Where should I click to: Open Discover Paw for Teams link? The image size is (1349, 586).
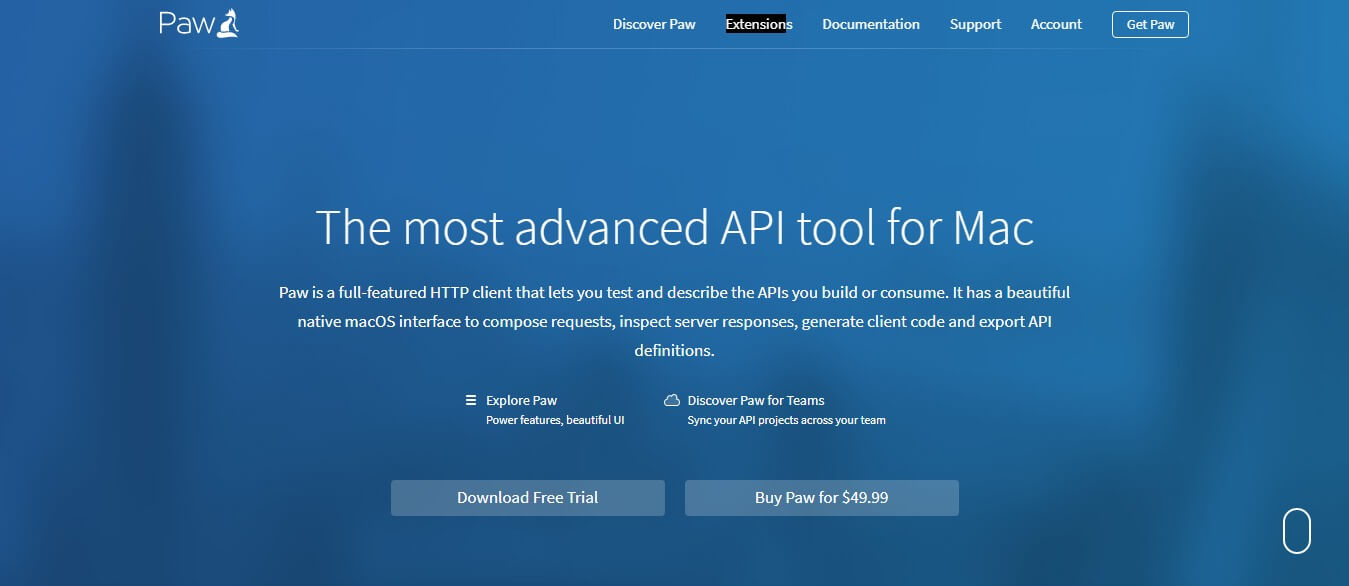756,400
